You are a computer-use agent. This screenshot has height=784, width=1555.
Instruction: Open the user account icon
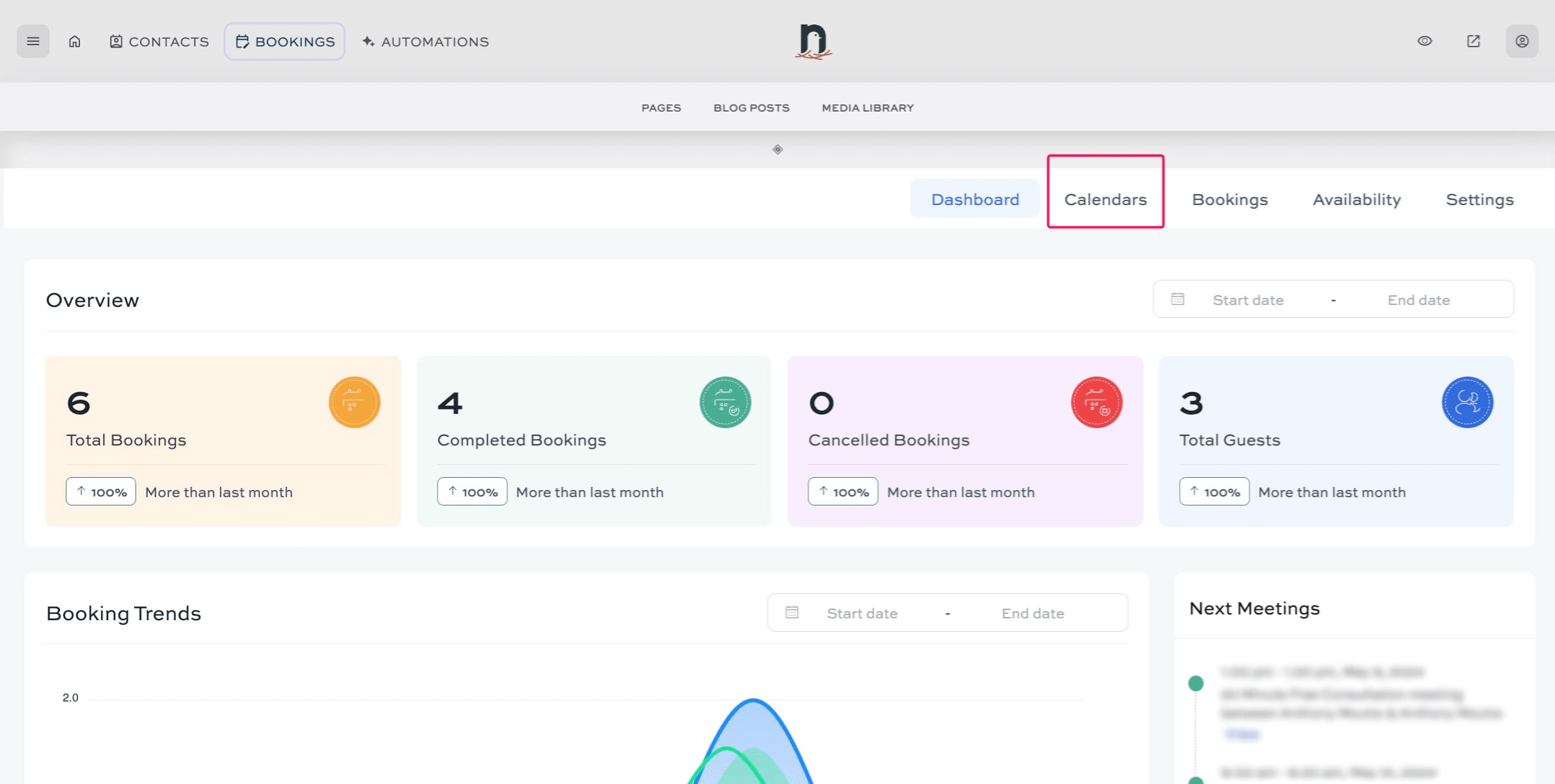pos(1521,41)
